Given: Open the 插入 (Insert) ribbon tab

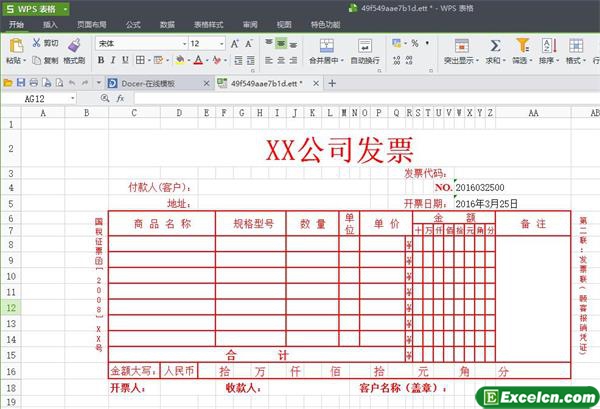Looking at the screenshot, I should click(x=50, y=25).
